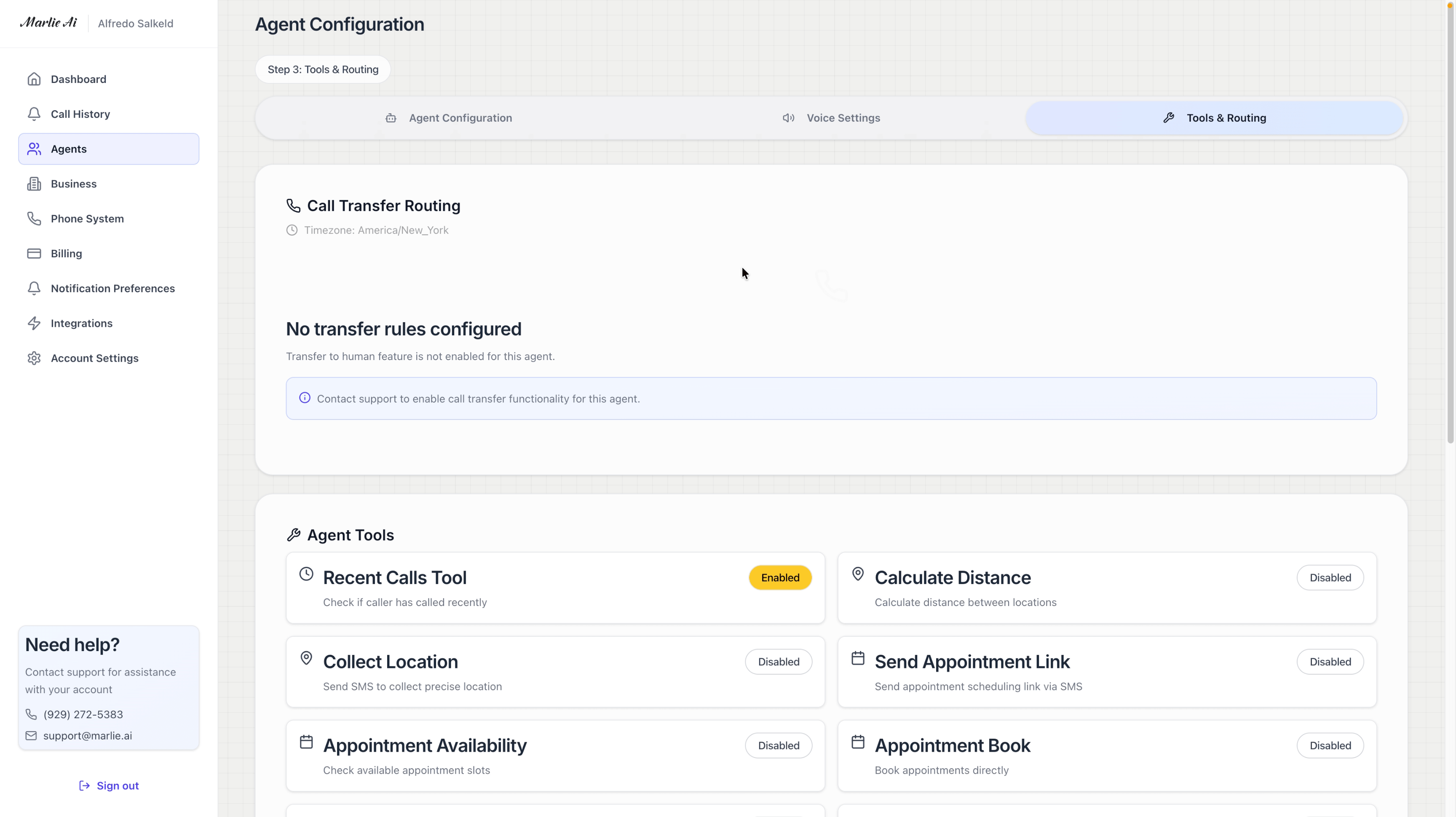Click the calendar icon on Appointment Book
The height and width of the screenshot is (817, 1456).
pos(858,742)
